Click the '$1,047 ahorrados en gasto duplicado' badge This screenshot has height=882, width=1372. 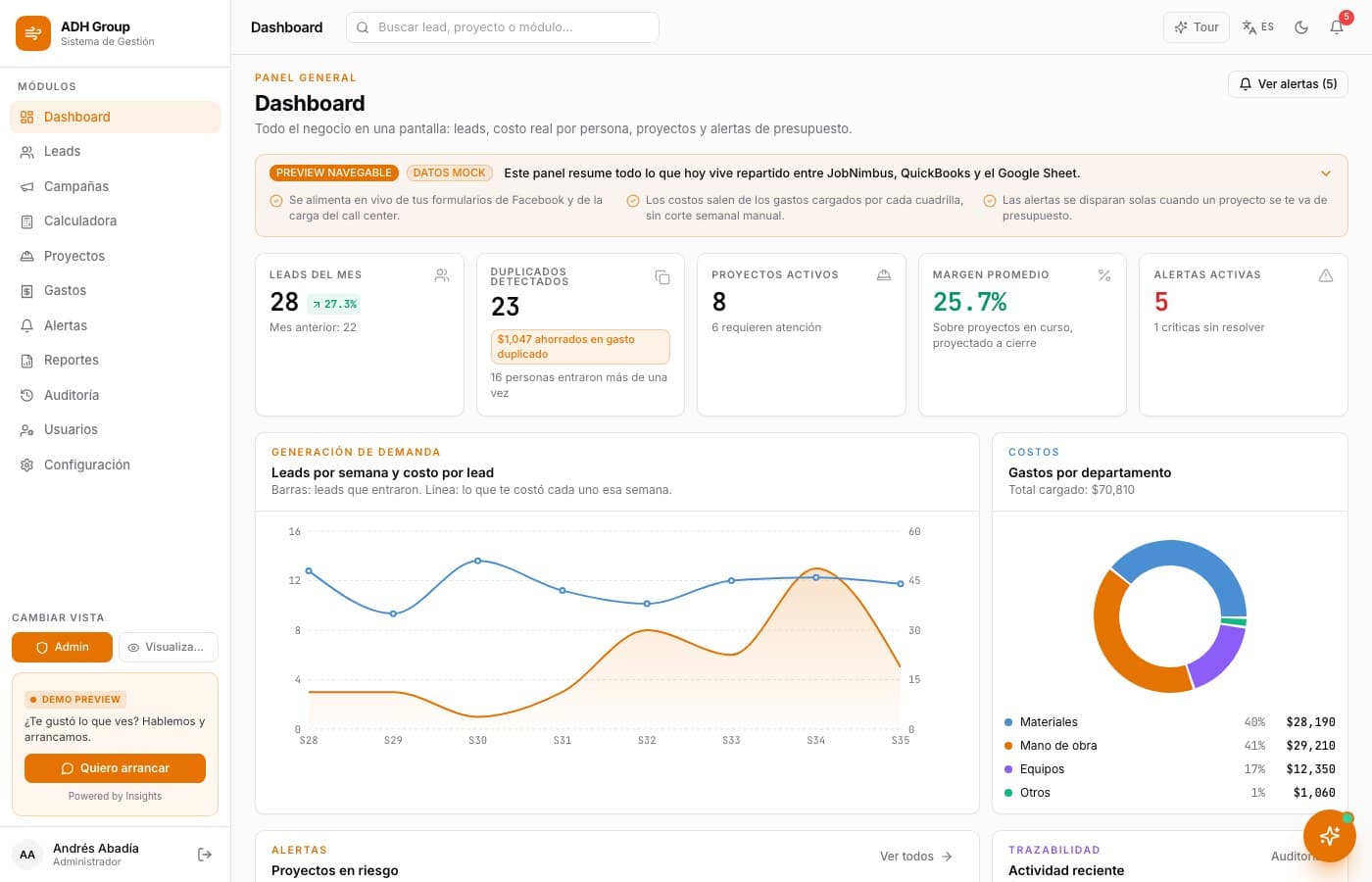[x=580, y=347]
